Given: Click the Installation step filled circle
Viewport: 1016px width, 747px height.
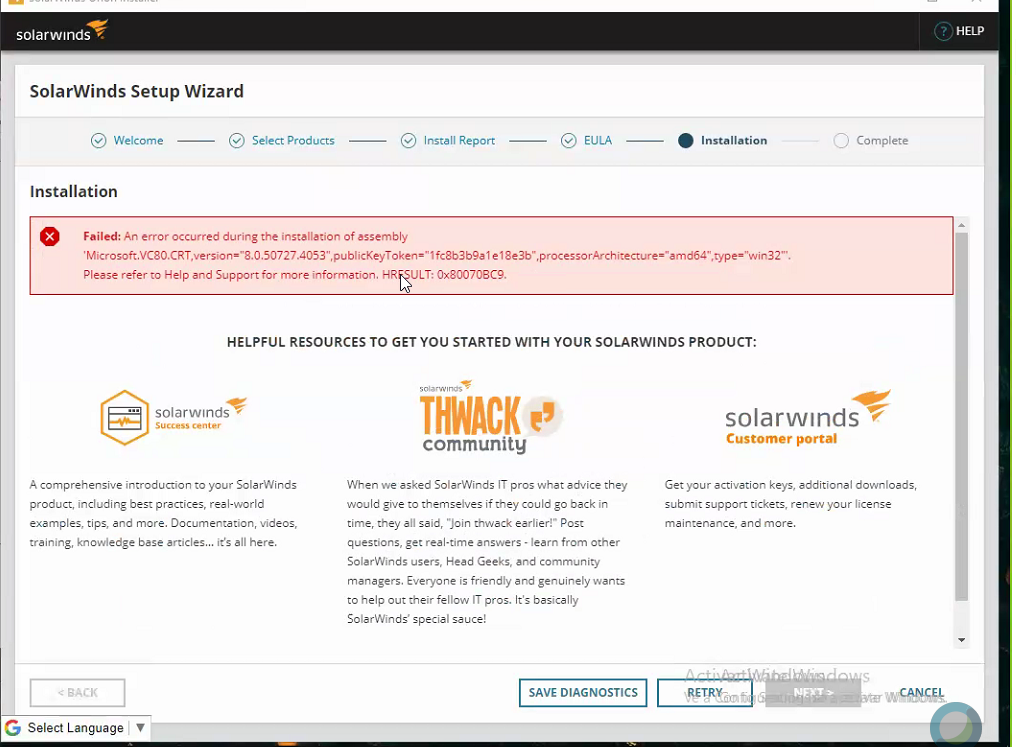Looking at the screenshot, I should coord(686,141).
